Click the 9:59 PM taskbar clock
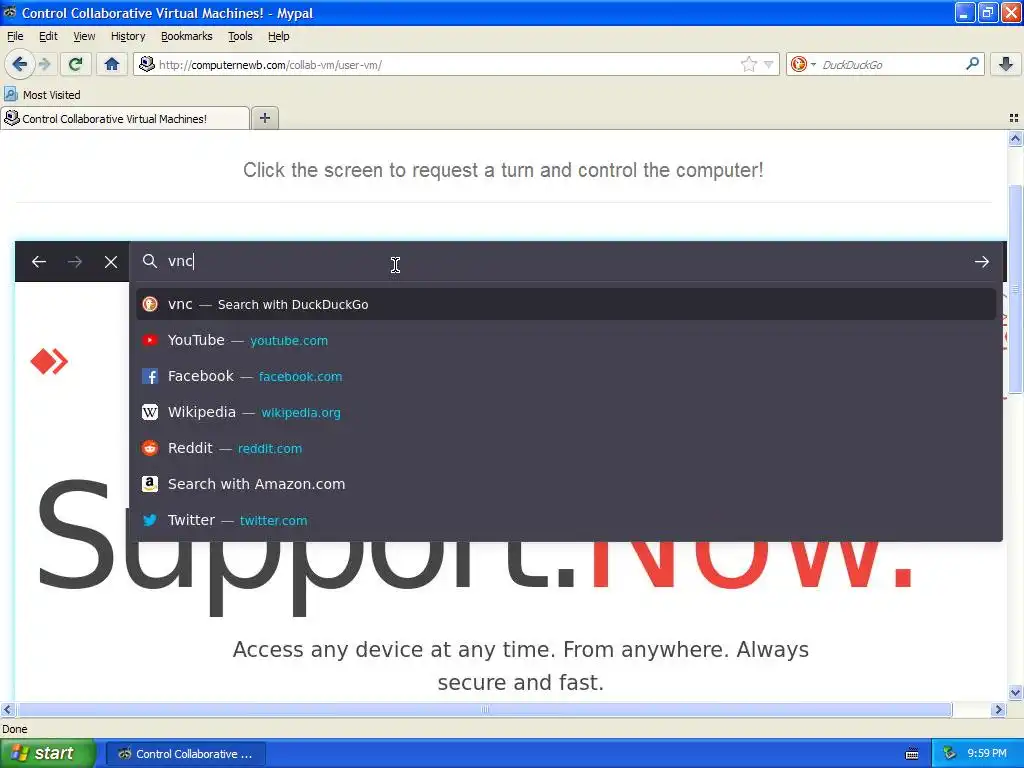1024x768 pixels. [987, 754]
